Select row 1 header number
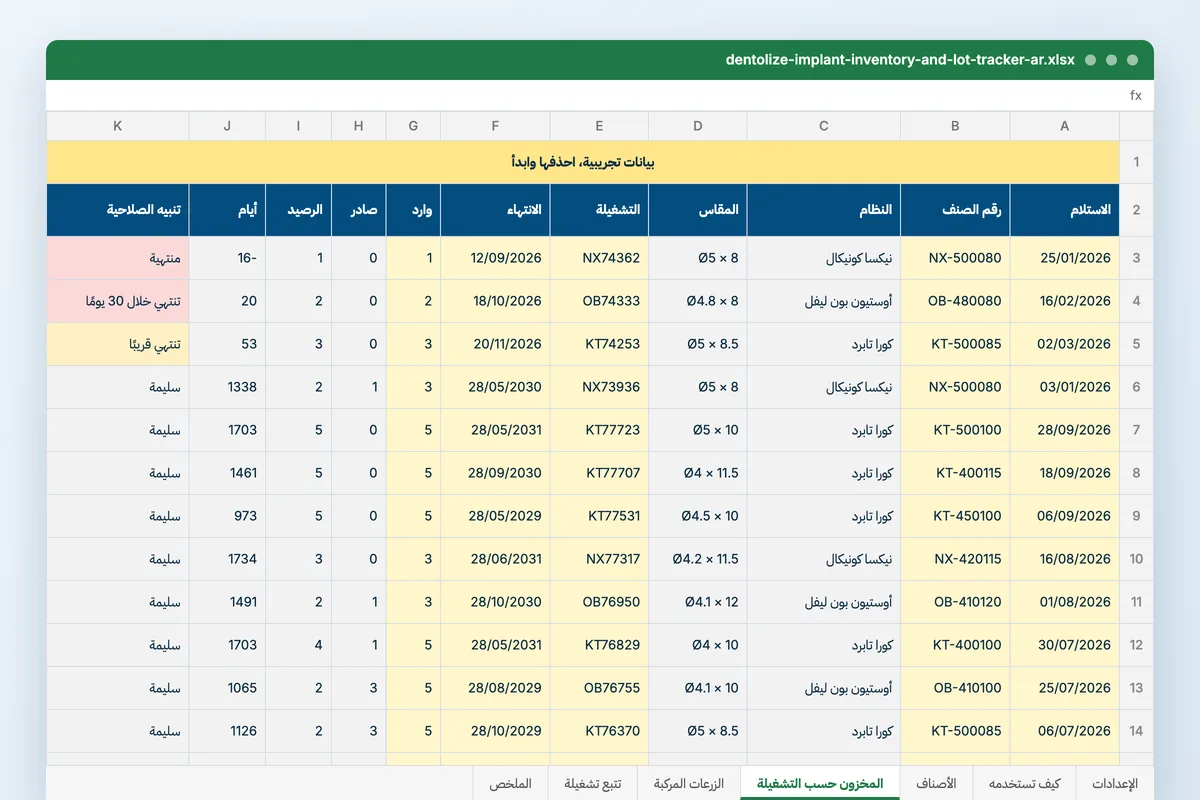 (x=1136, y=162)
